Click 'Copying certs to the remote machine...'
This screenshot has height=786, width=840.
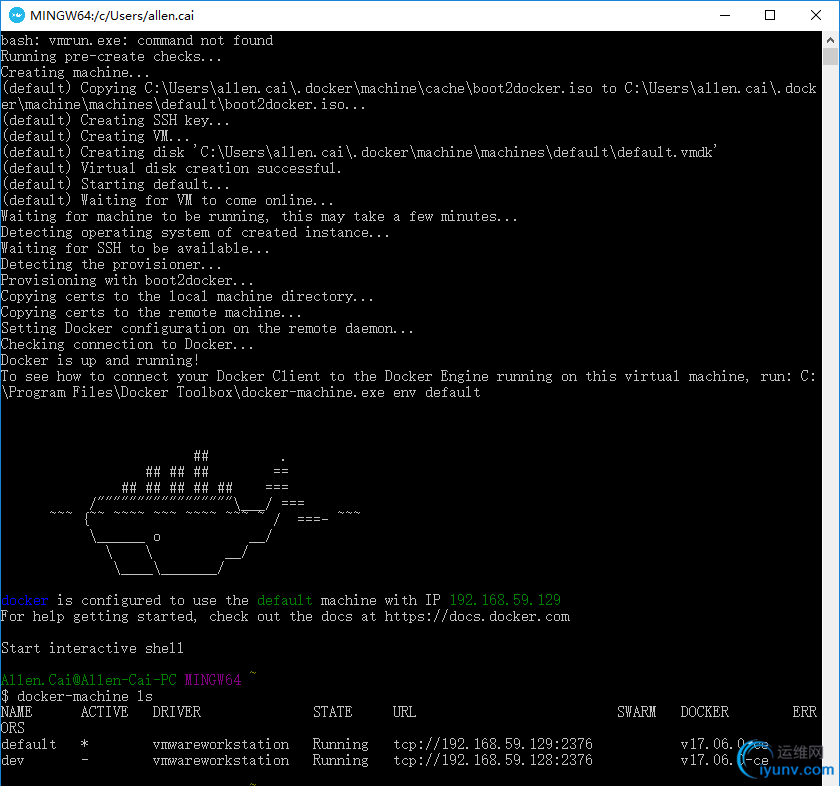pos(152,313)
